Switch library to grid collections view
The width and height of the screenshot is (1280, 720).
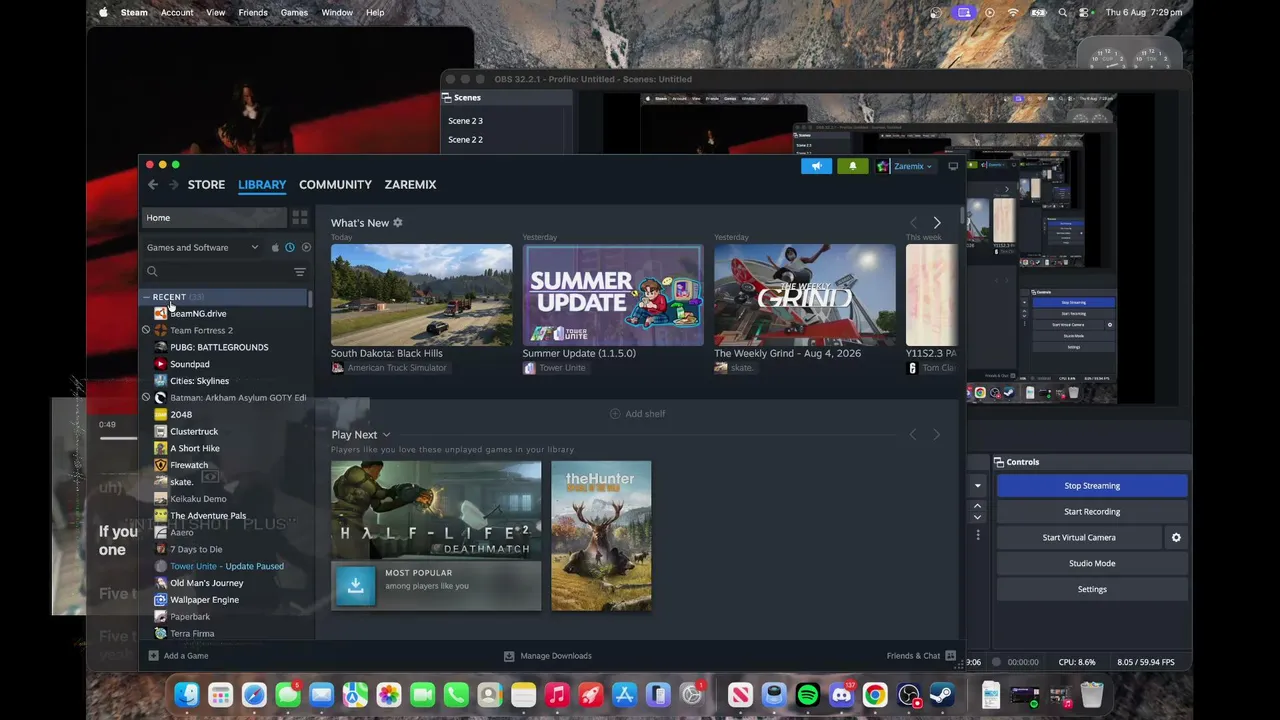click(300, 217)
